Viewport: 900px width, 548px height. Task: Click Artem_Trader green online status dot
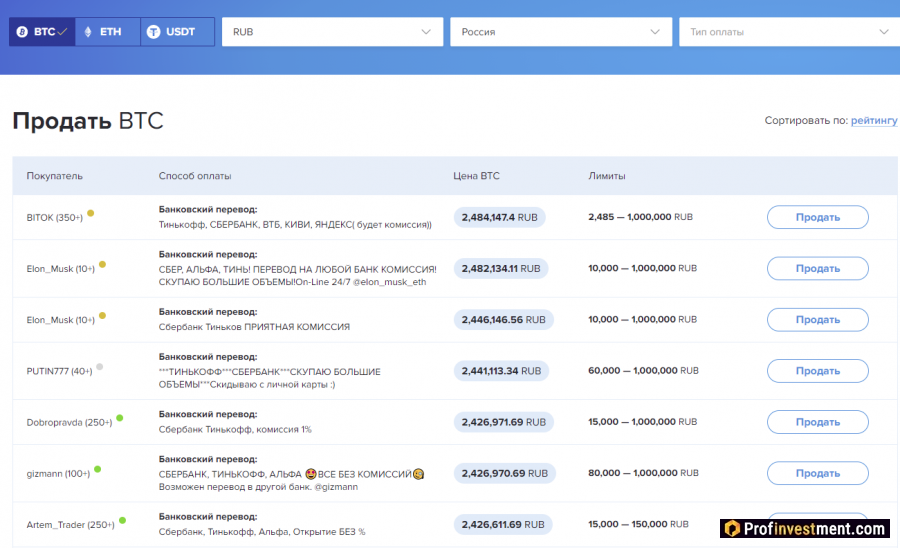tap(122, 520)
